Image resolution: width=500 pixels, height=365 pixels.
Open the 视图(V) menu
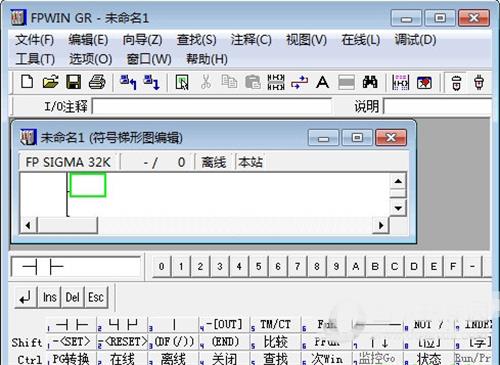pyautogui.click(x=306, y=40)
